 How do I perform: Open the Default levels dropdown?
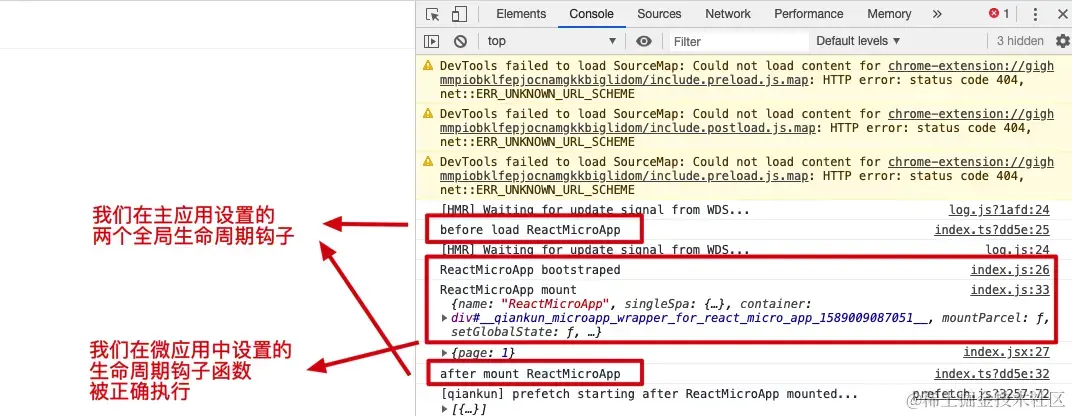pyautogui.click(x=858, y=41)
